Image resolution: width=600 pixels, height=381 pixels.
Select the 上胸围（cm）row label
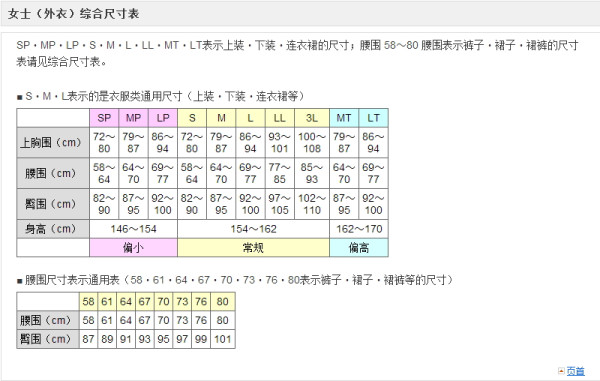[53, 143]
